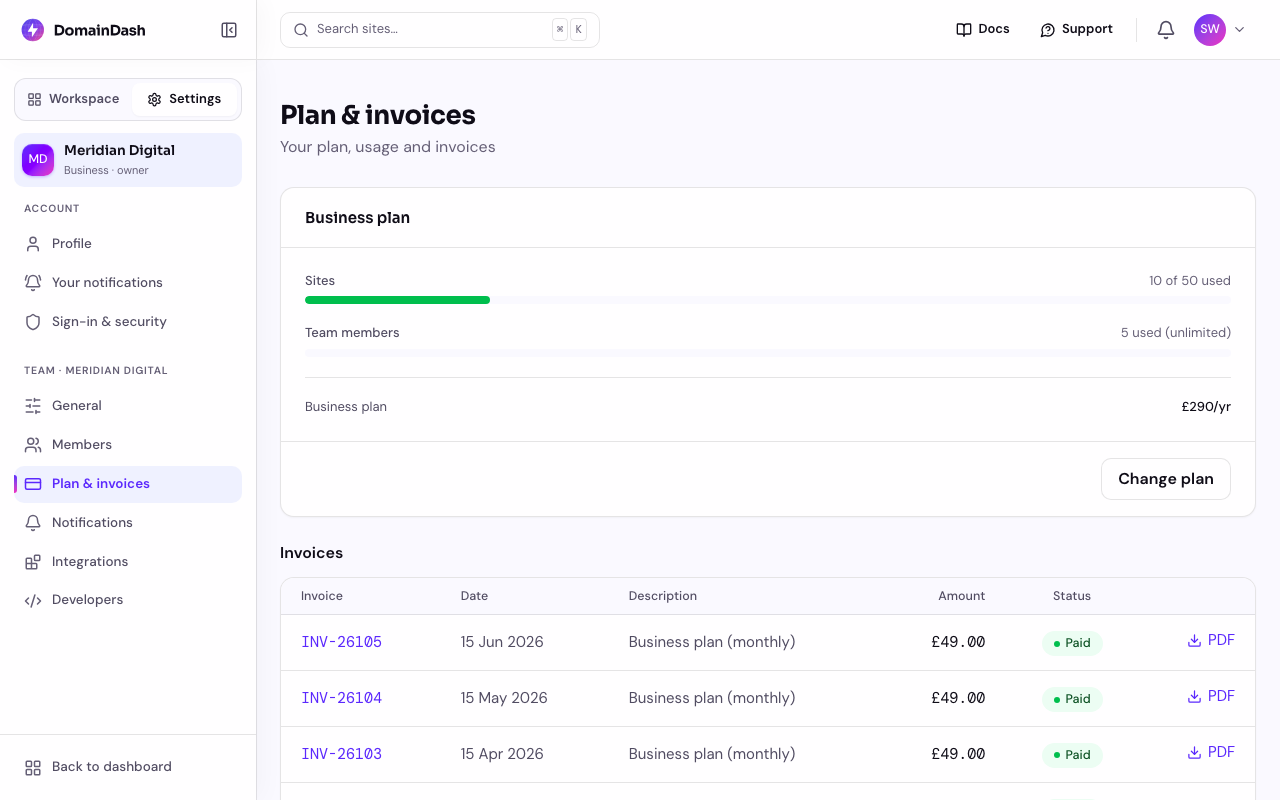Click the '15 May 2026' date cell
Viewport: 1280px width, 800px height.
click(x=504, y=698)
